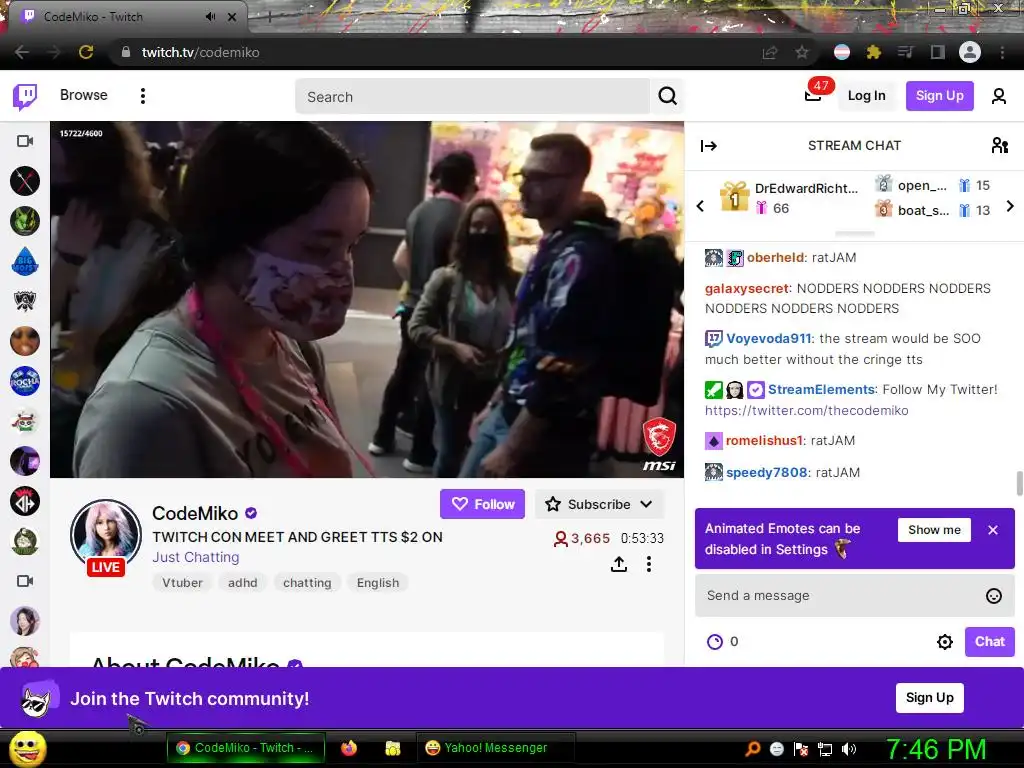
Task: Click the CodeMiko LIVE avatar
Action: pyautogui.click(x=106, y=536)
